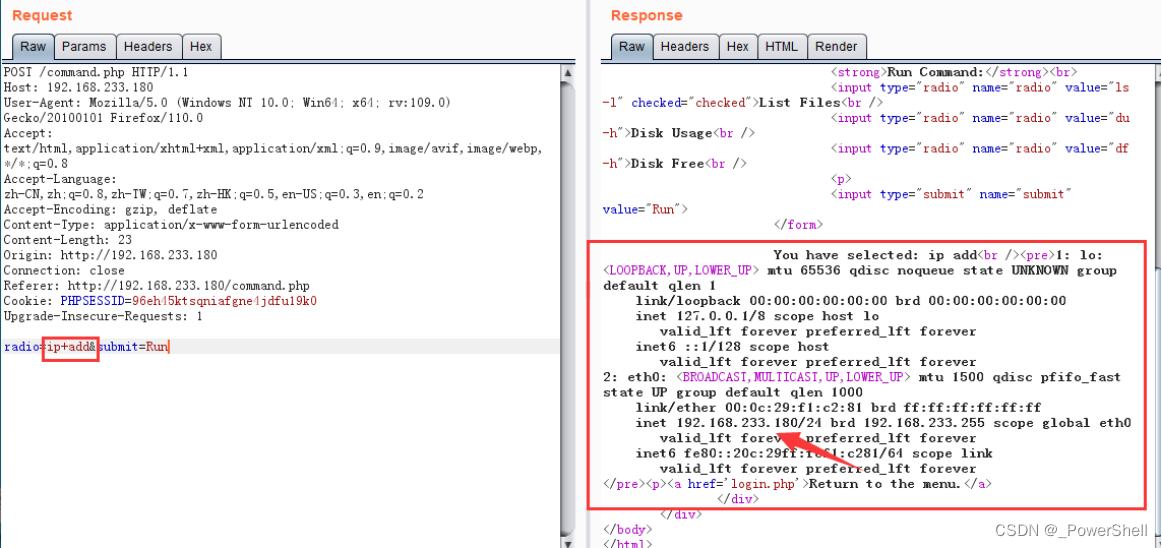The width and height of the screenshot is (1162, 548).
Task: Open the Response Render tab
Action: (x=836, y=46)
